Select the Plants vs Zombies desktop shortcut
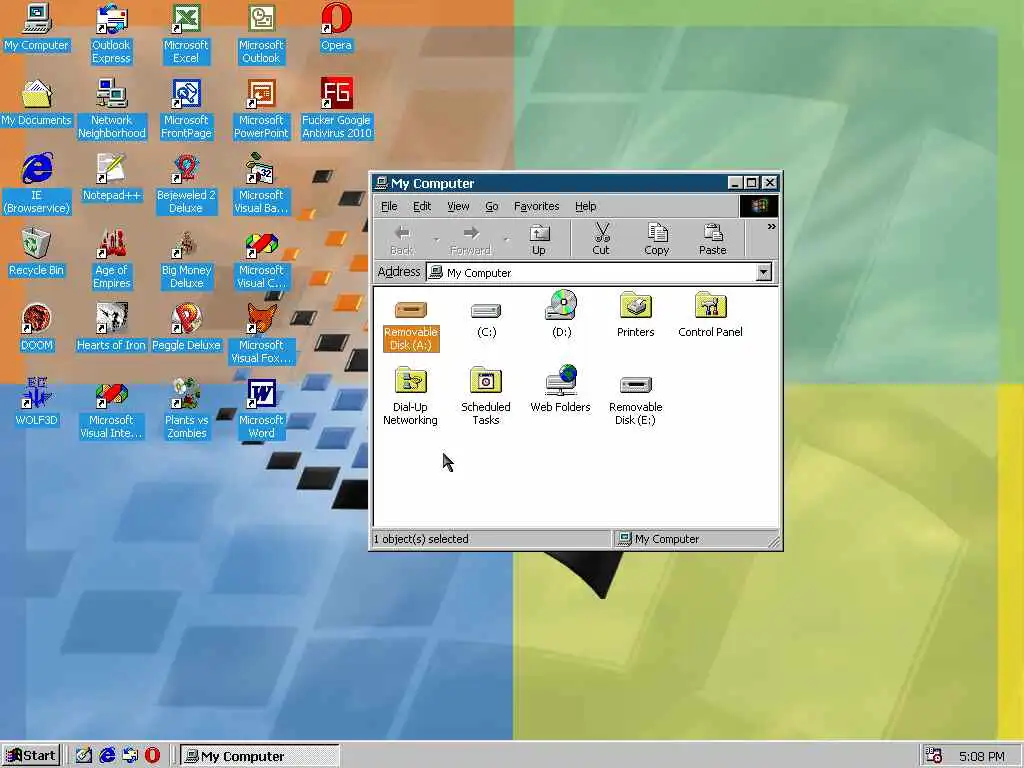Viewport: 1024px width, 768px height. click(186, 409)
